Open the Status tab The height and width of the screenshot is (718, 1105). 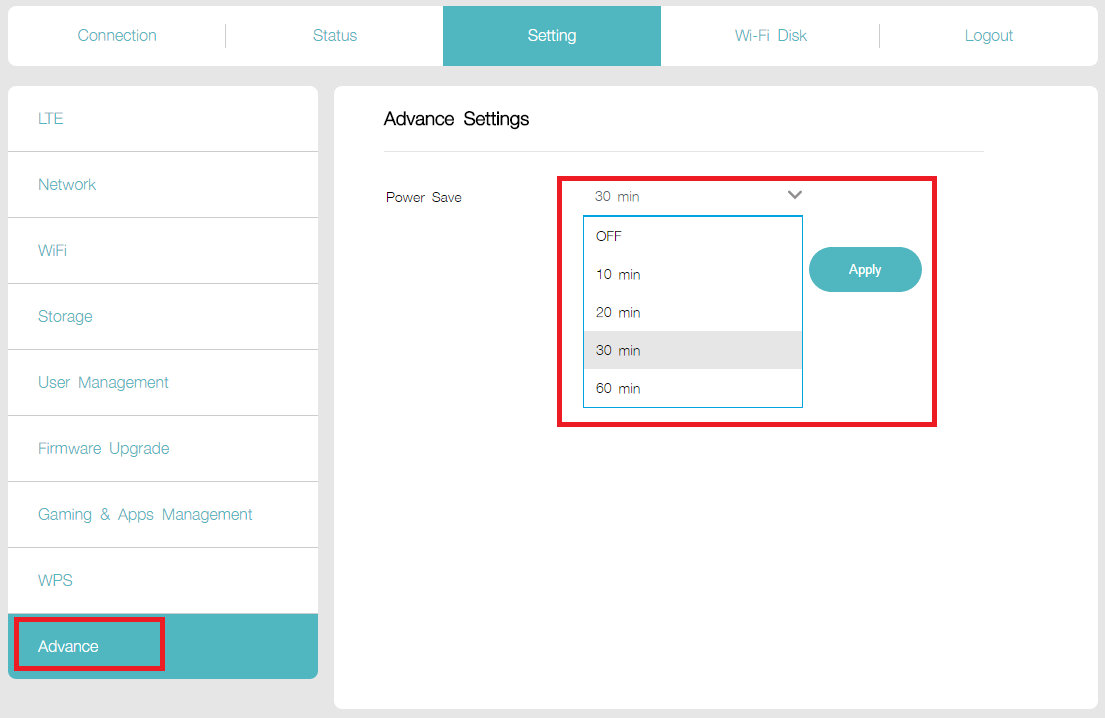(334, 35)
